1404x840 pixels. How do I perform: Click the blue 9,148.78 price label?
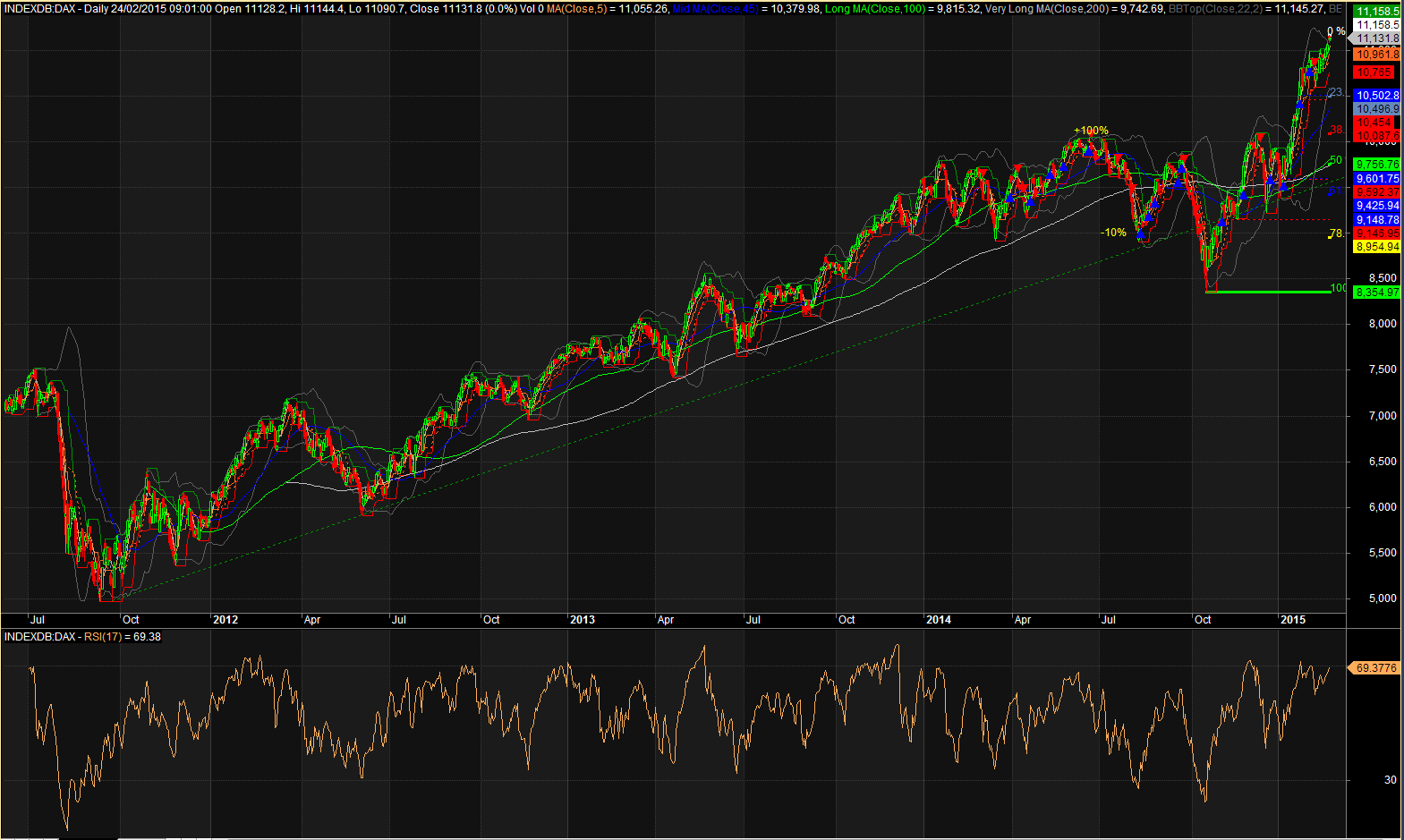pyautogui.click(x=1377, y=220)
